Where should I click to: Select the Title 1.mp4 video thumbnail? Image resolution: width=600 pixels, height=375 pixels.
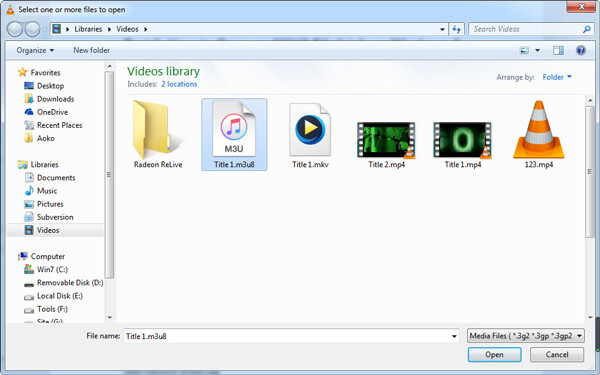click(x=462, y=140)
